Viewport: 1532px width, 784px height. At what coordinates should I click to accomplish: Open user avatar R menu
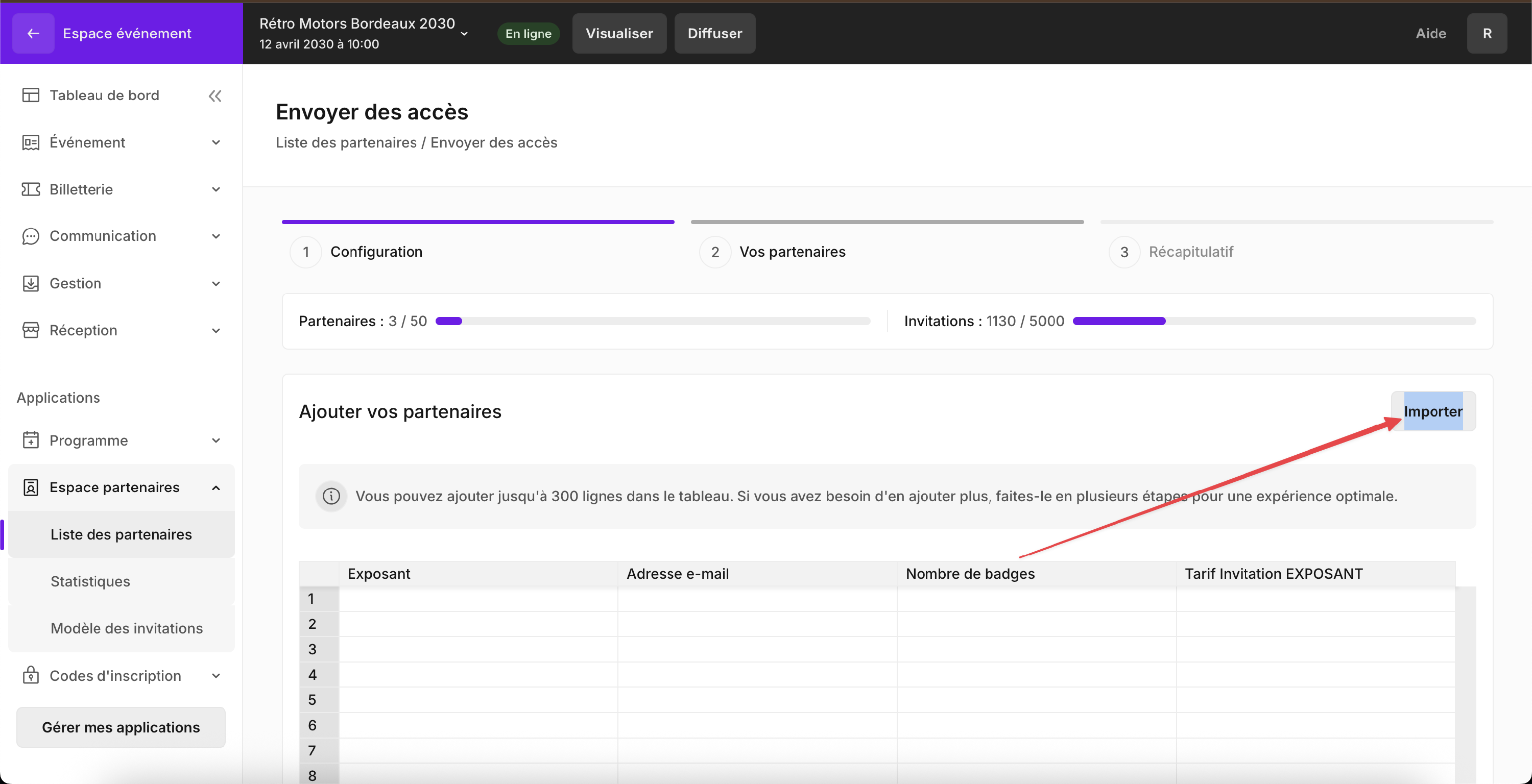click(1486, 33)
